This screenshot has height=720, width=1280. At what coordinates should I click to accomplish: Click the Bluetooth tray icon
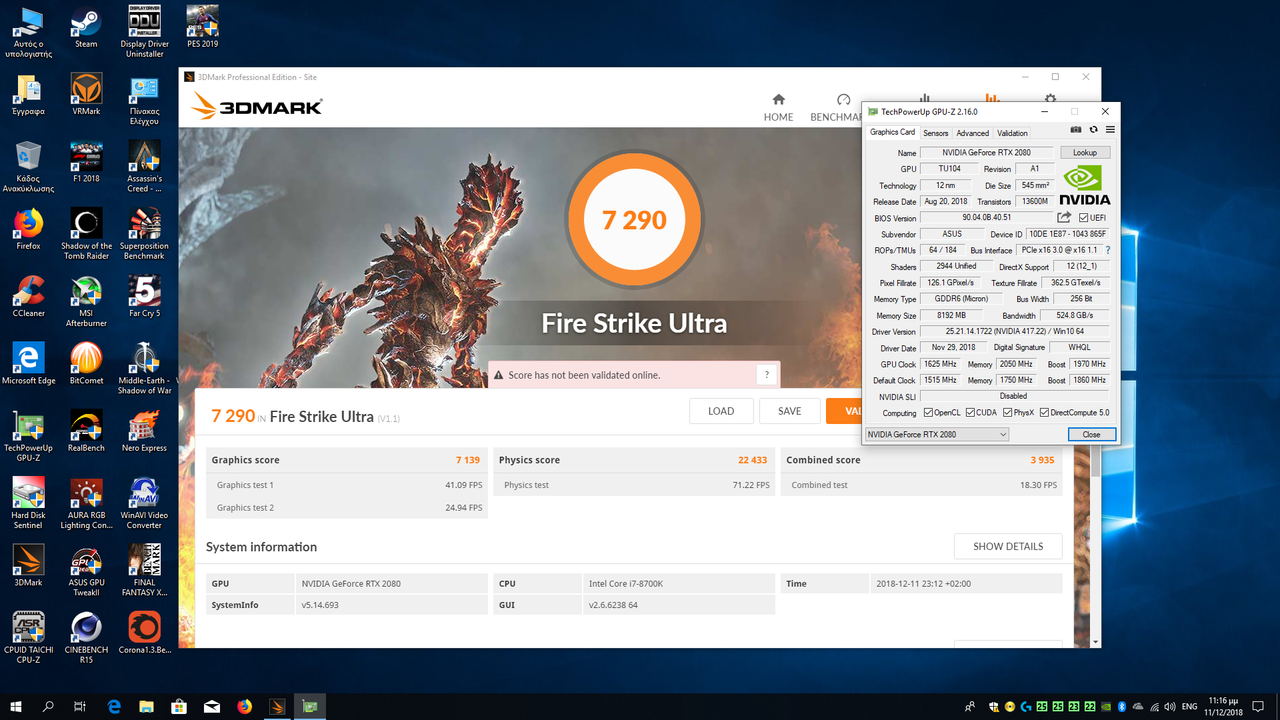coord(1122,706)
